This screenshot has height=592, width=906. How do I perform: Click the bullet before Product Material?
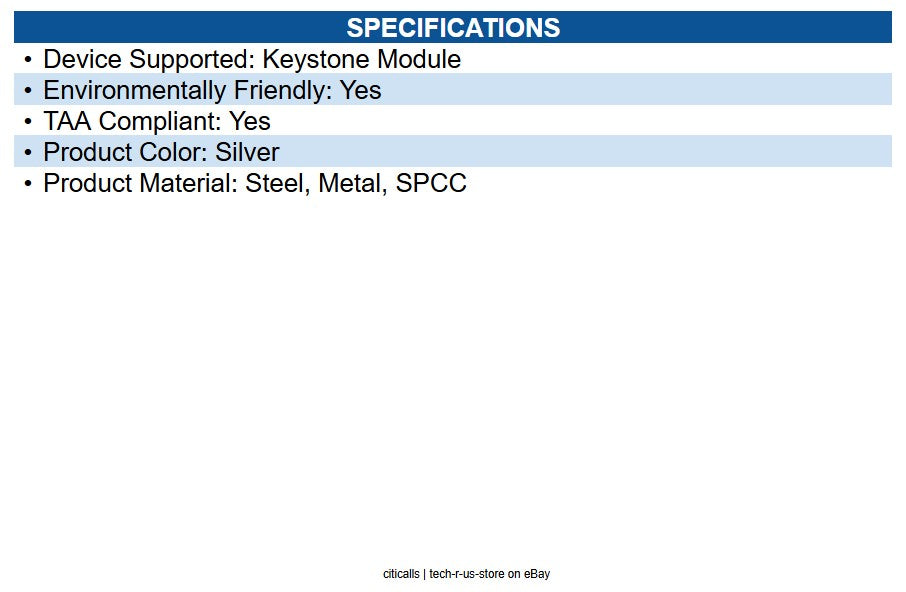(28, 184)
